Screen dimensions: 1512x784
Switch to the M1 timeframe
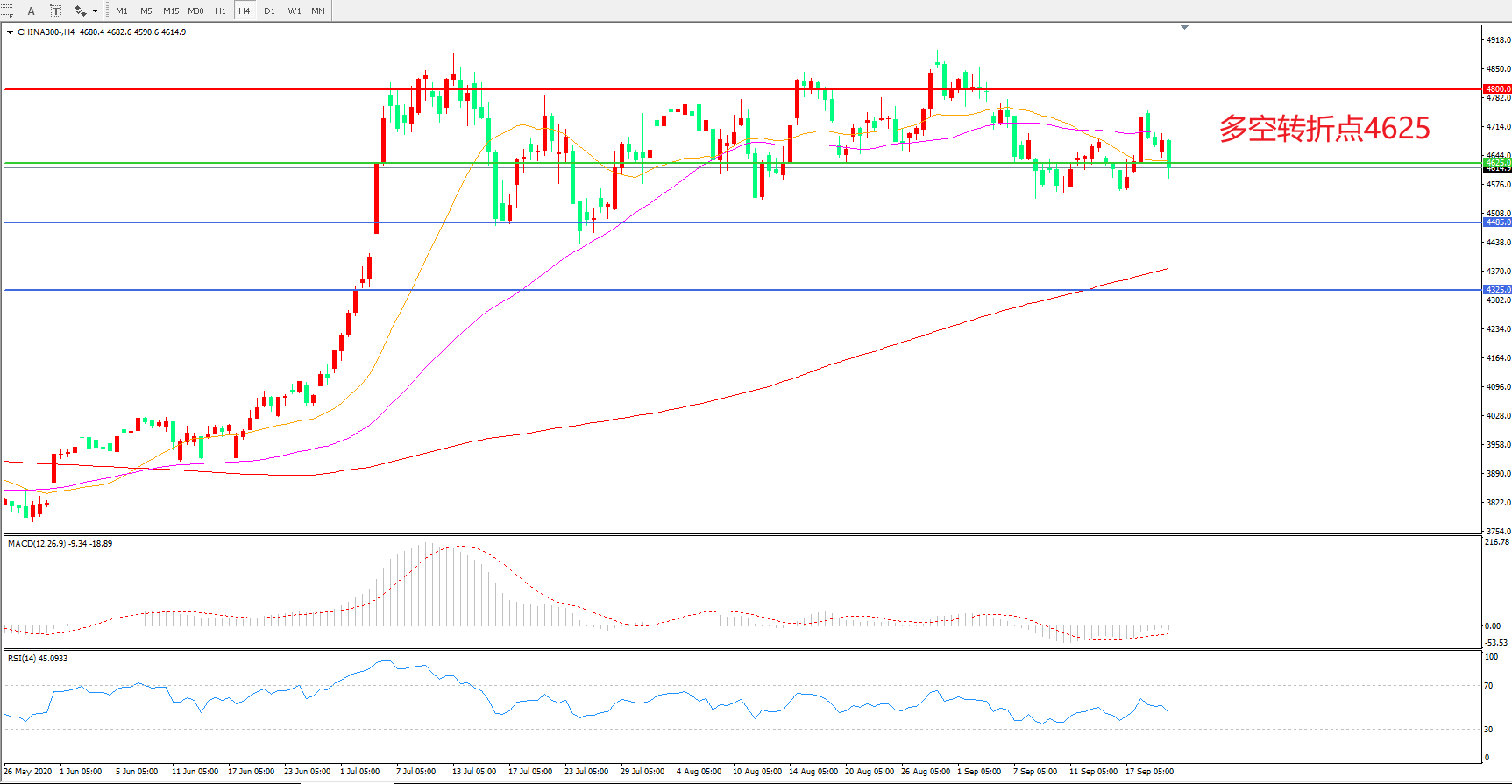pyautogui.click(x=122, y=11)
